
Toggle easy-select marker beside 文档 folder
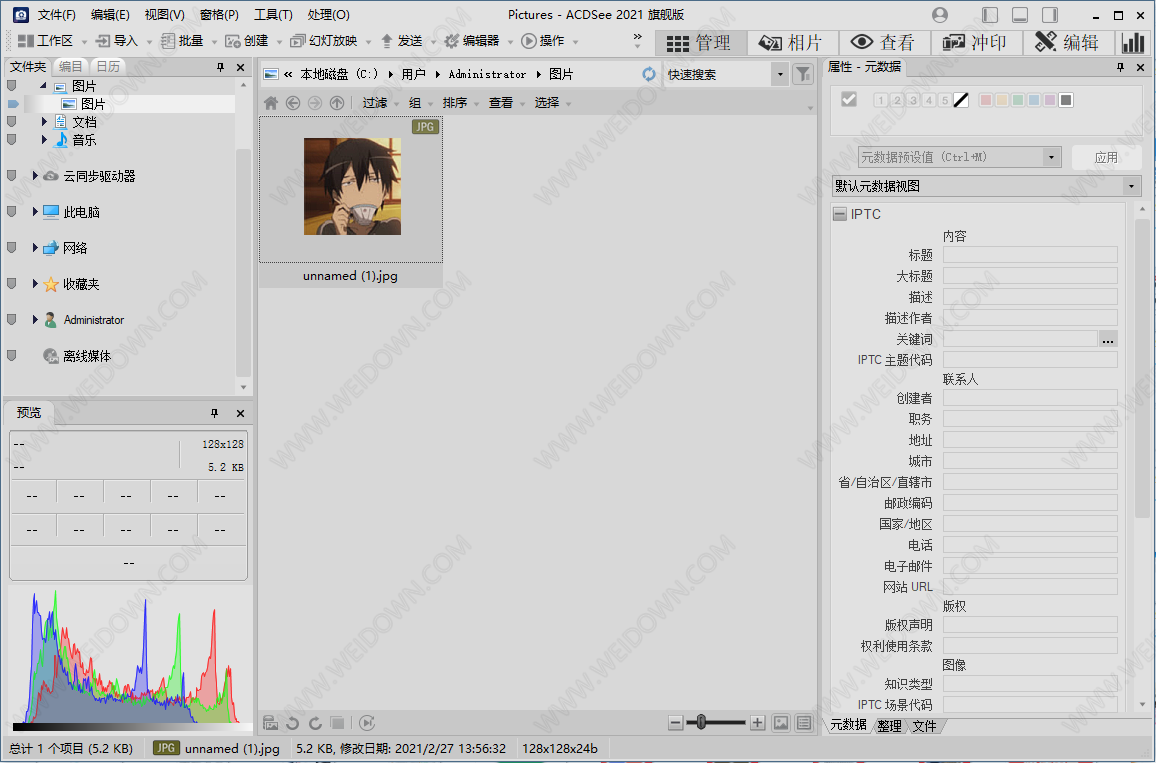12,122
